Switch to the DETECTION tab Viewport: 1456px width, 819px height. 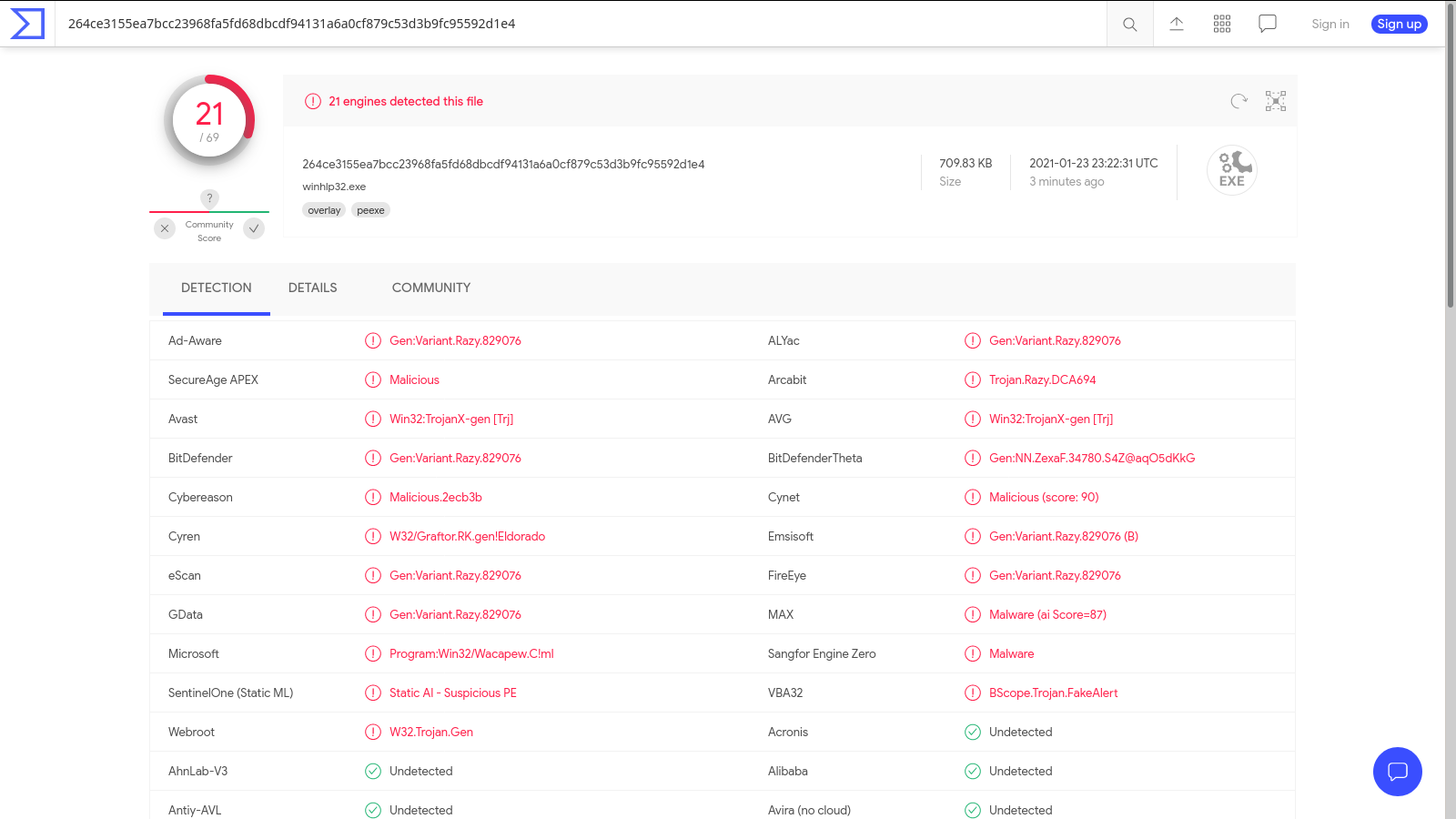[x=217, y=288]
